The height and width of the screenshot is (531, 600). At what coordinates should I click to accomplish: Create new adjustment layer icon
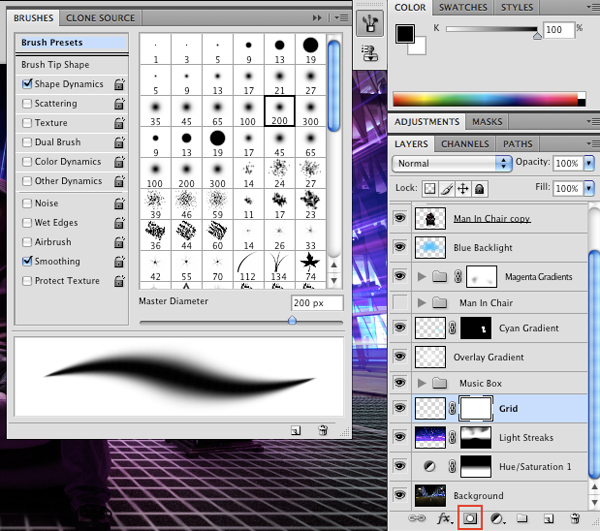[496, 518]
